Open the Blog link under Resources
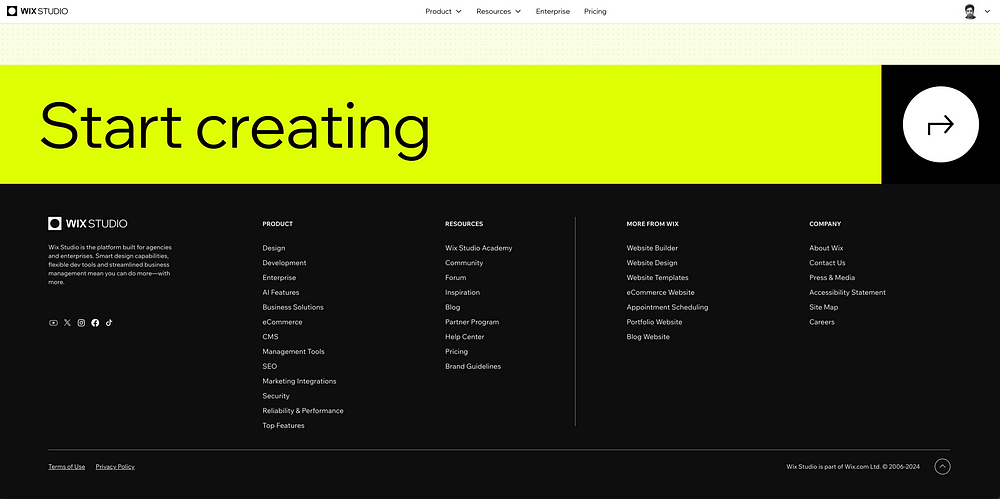The height and width of the screenshot is (499, 1000). (x=453, y=307)
